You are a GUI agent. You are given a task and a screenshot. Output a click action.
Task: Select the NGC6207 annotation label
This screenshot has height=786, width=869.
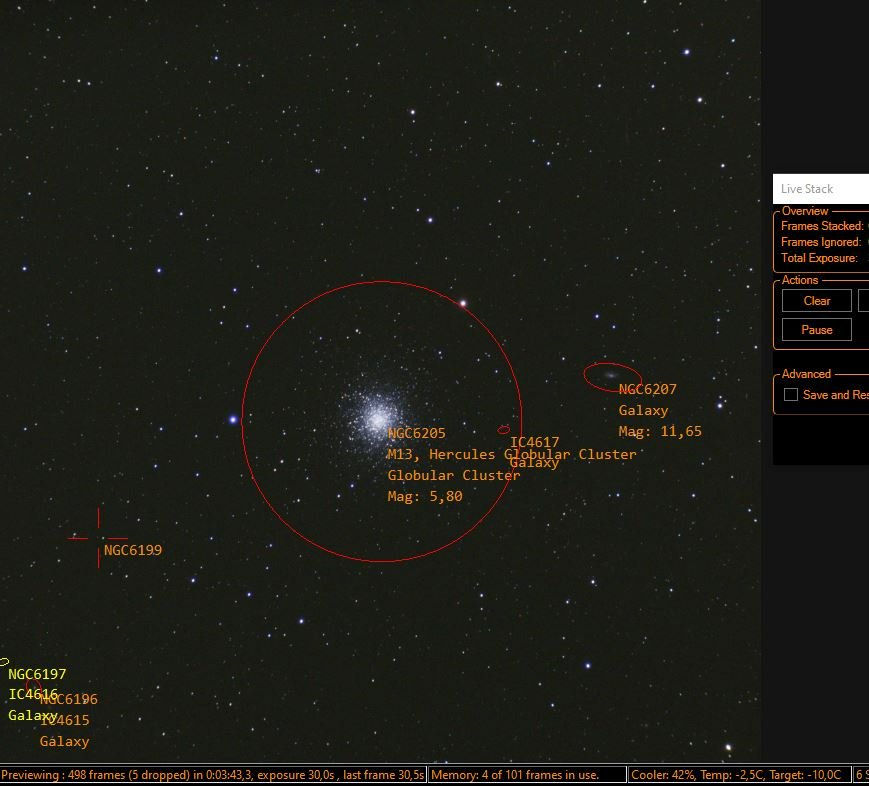[647, 390]
